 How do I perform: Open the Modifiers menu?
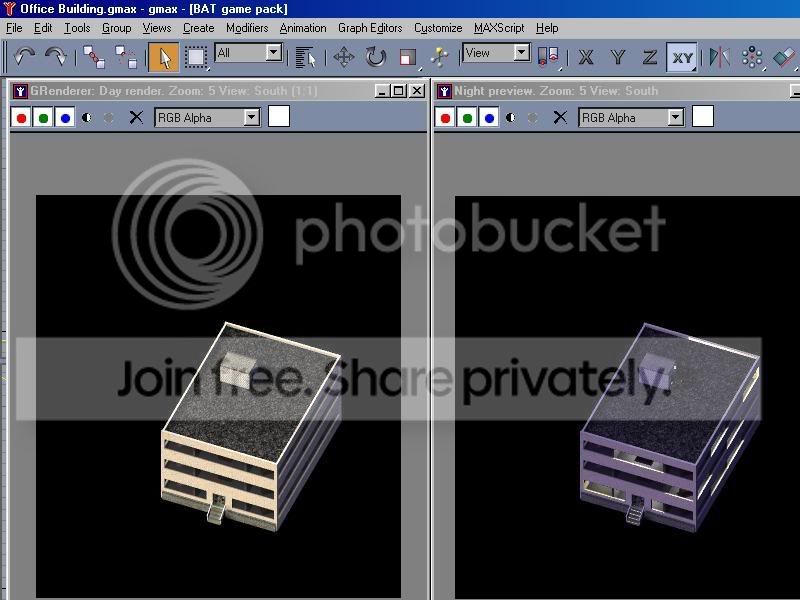click(247, 28)
